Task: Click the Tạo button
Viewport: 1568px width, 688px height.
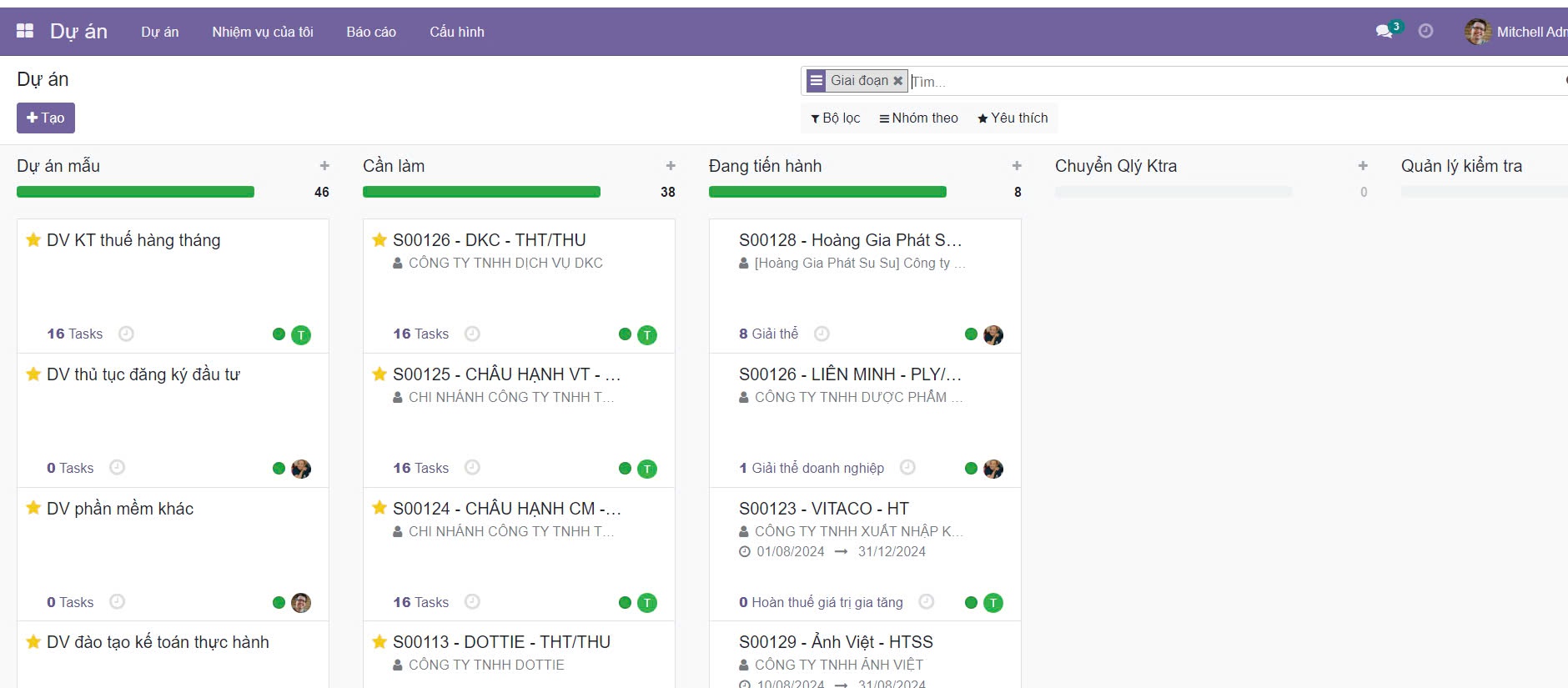Action: click(46, 118)
